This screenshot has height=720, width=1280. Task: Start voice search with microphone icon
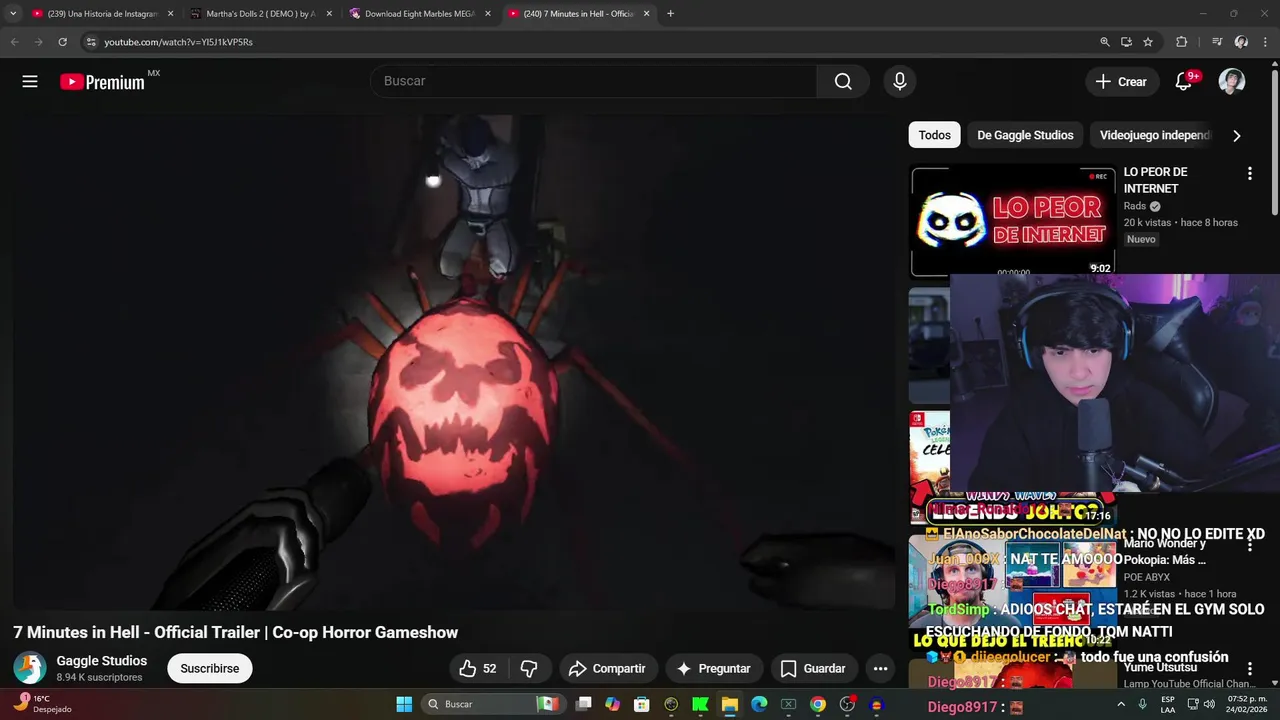(900, 81)
